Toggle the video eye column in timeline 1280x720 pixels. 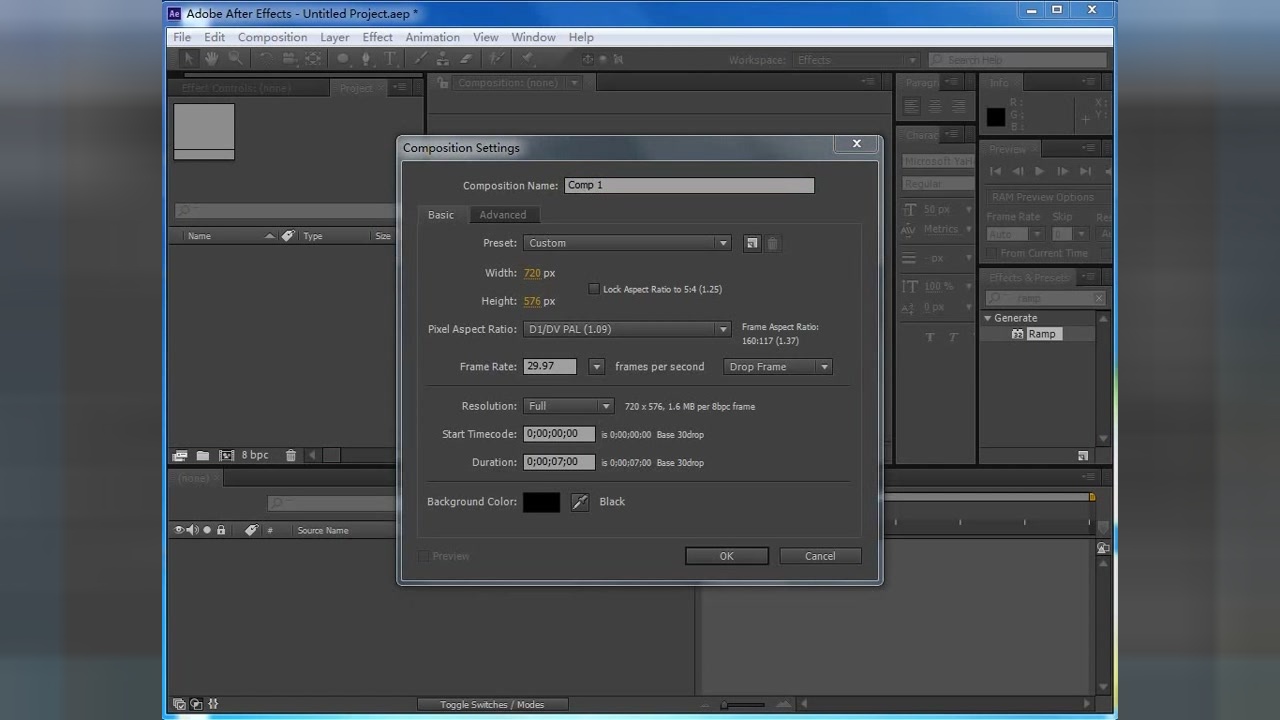[x=180, y=530]
